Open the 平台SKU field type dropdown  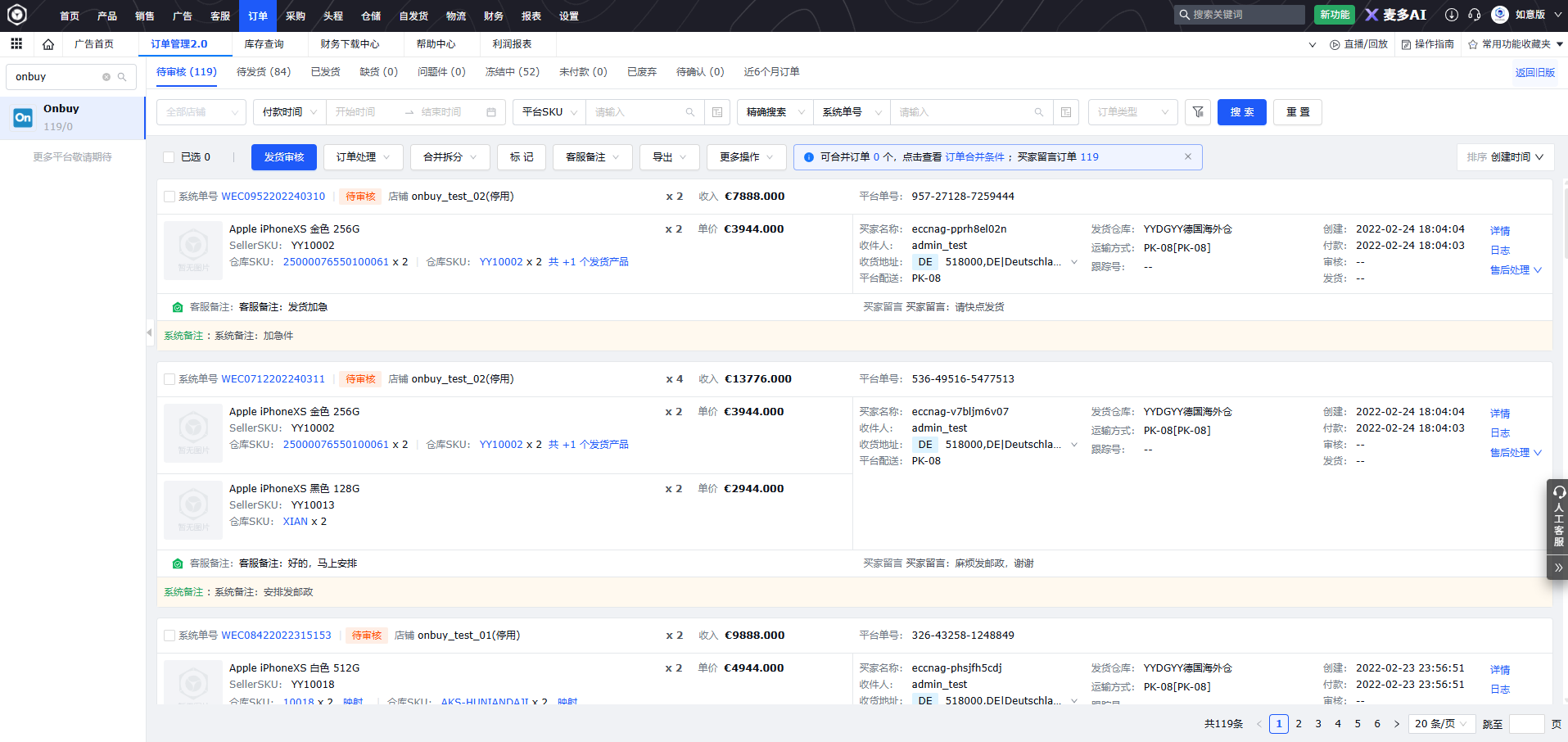[549, 112]
